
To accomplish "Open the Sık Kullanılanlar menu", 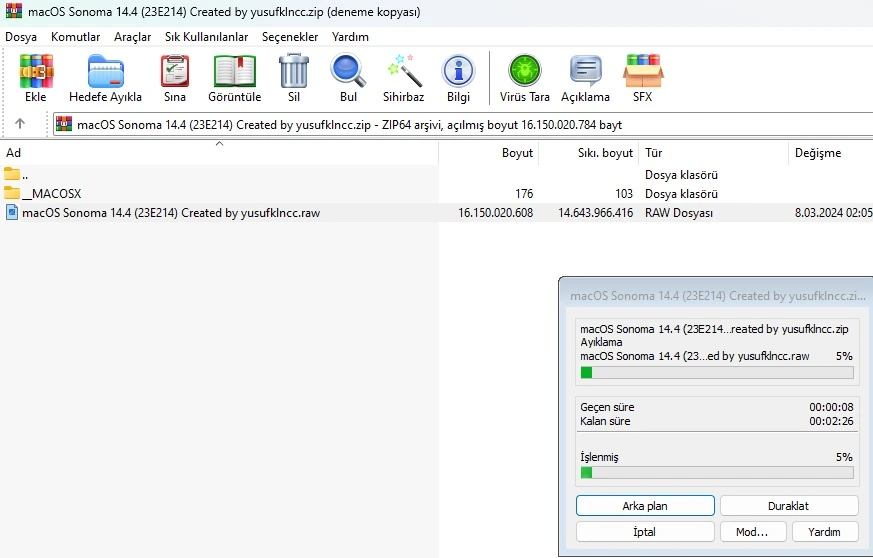I will [x=207, y=37].
